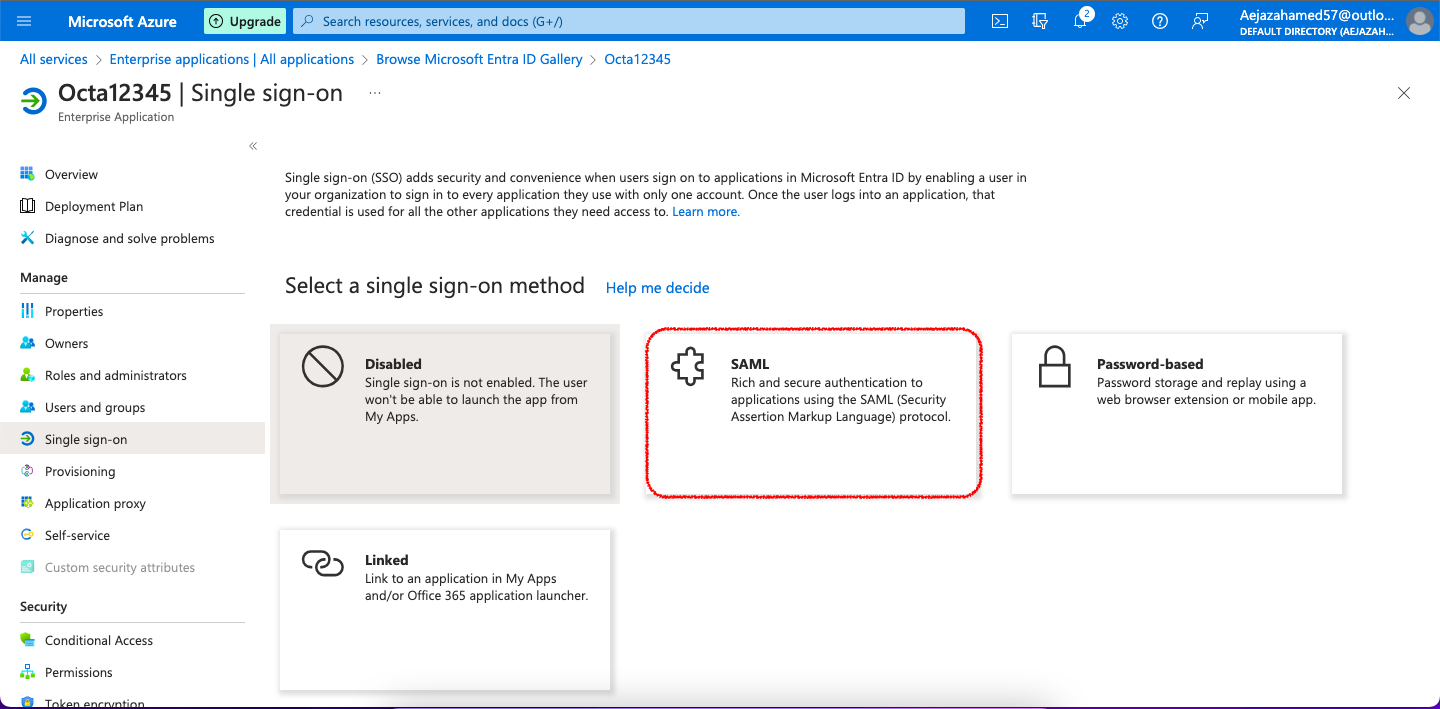Click the Upgrade button
This screenshot has width=1440, height=709.
pyautogui.click(x=245, y=21)
